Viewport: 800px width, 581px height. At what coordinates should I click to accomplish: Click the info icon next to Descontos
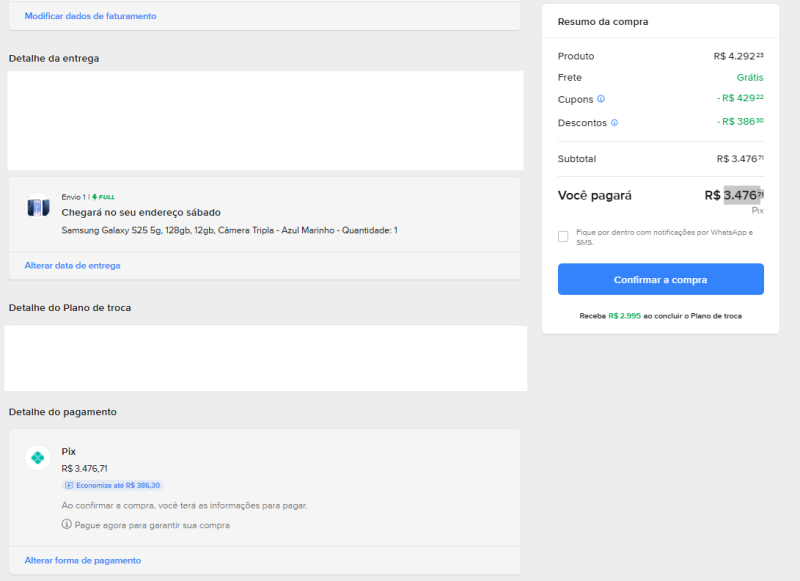point(614,123)
